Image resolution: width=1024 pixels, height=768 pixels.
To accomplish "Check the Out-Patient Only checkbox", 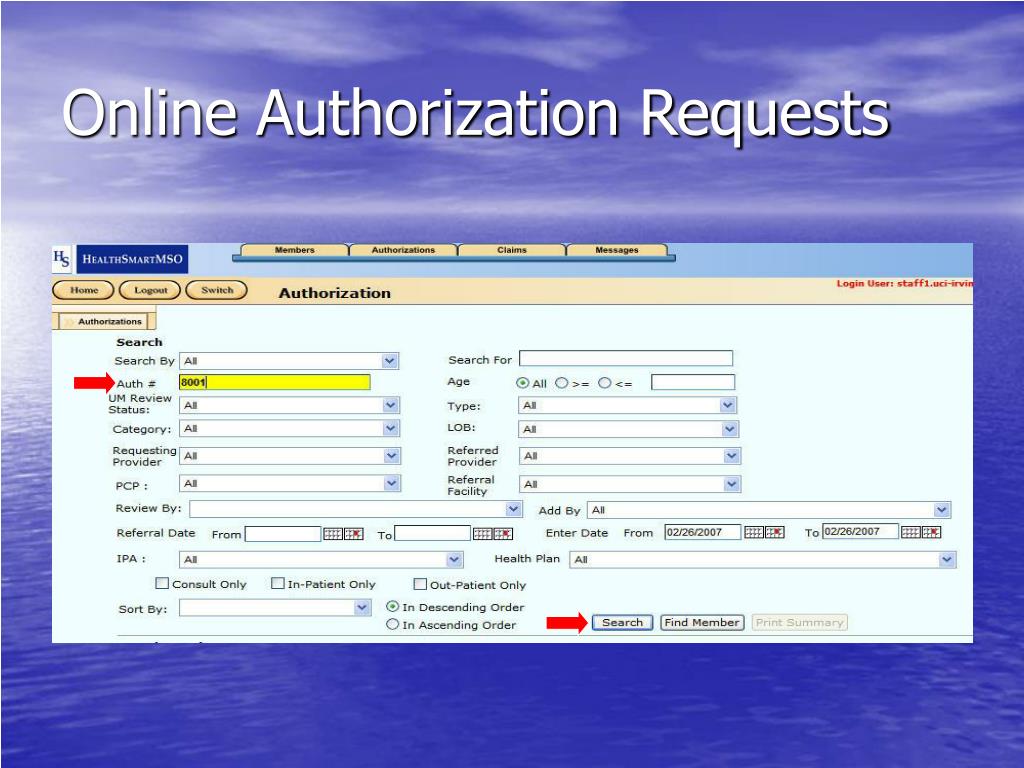I will pyautogui.click(x=421, y=584).
